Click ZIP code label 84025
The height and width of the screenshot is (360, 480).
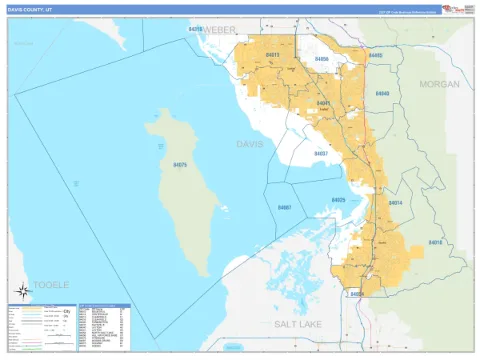tap(338, 200)
